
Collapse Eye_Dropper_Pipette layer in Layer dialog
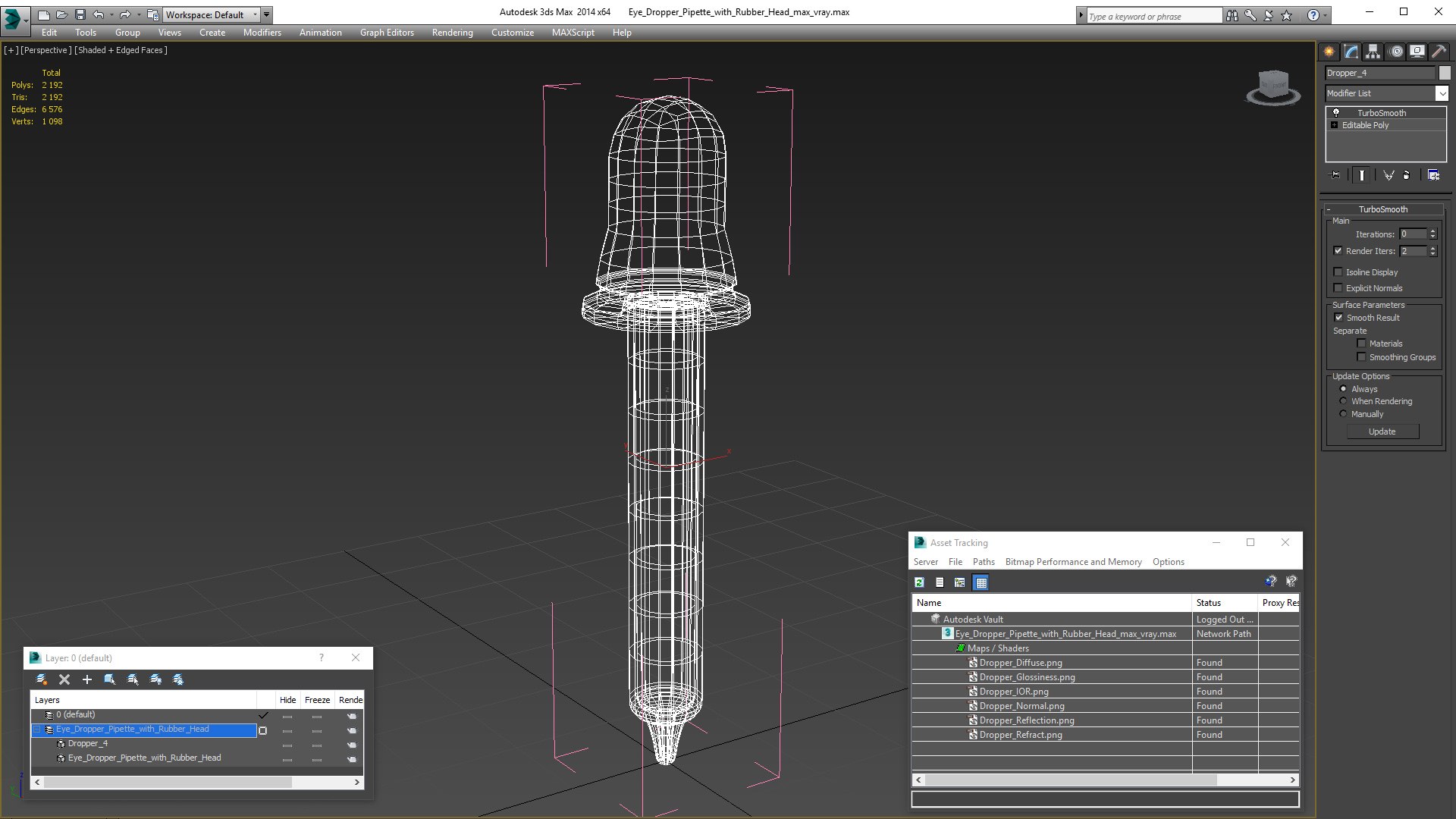(x=36, y=730)
